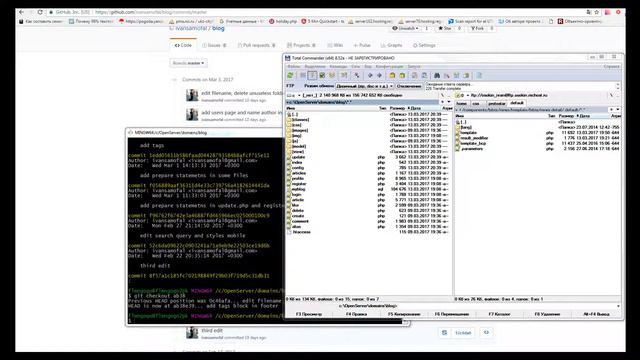Sort left panel by Дата column header
This screenshot has width=640, height=360.
(425, 109)
